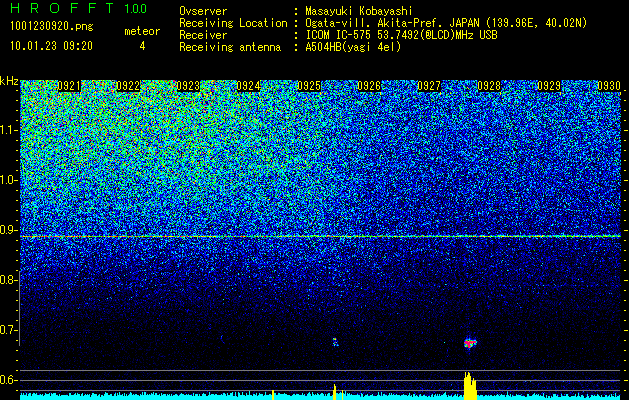Screen dimensions: 629x400
Task: Click the Ovserver field label
Action: (x=203, y=11)
